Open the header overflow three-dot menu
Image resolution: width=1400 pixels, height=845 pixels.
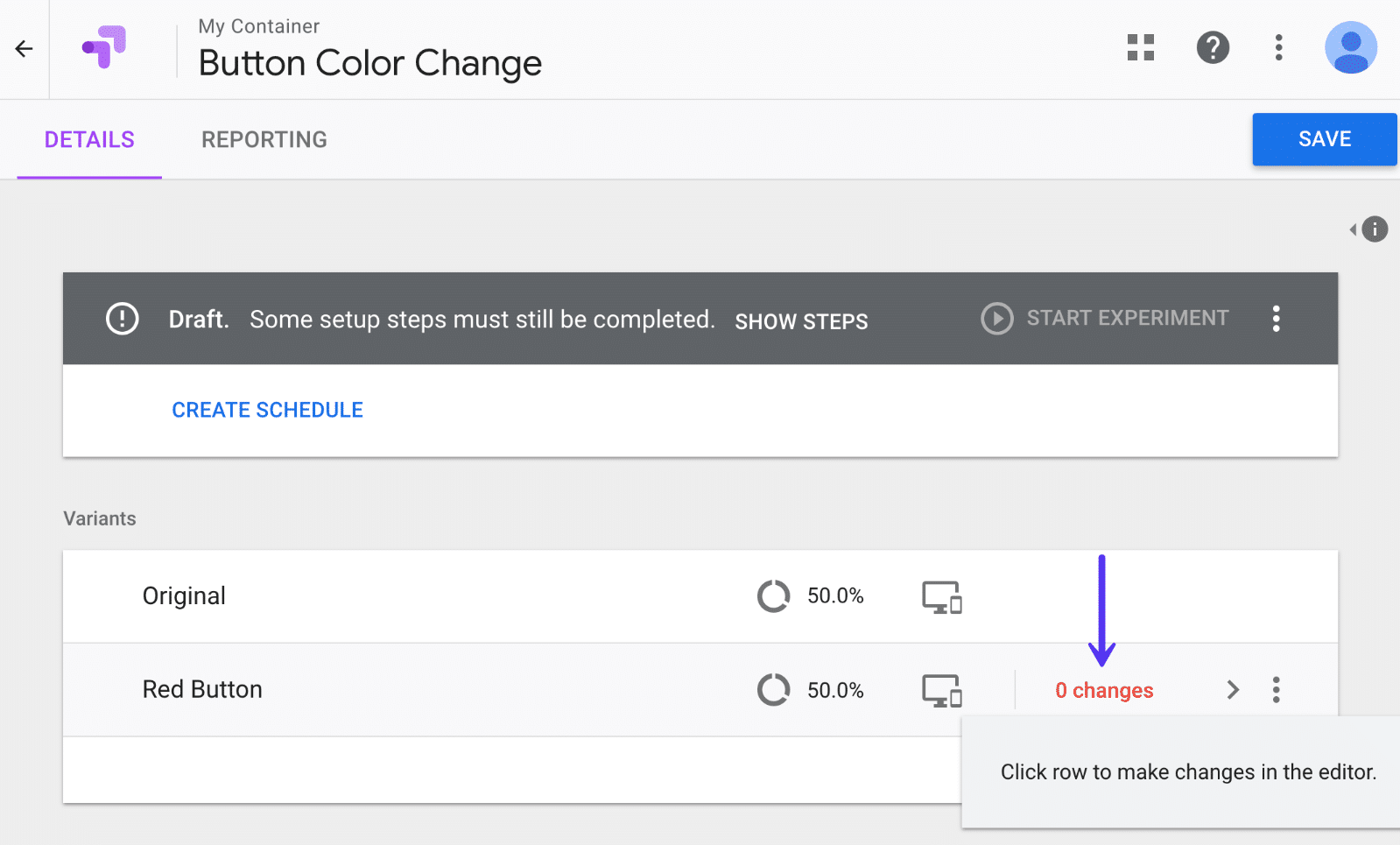pos(1278,48)
